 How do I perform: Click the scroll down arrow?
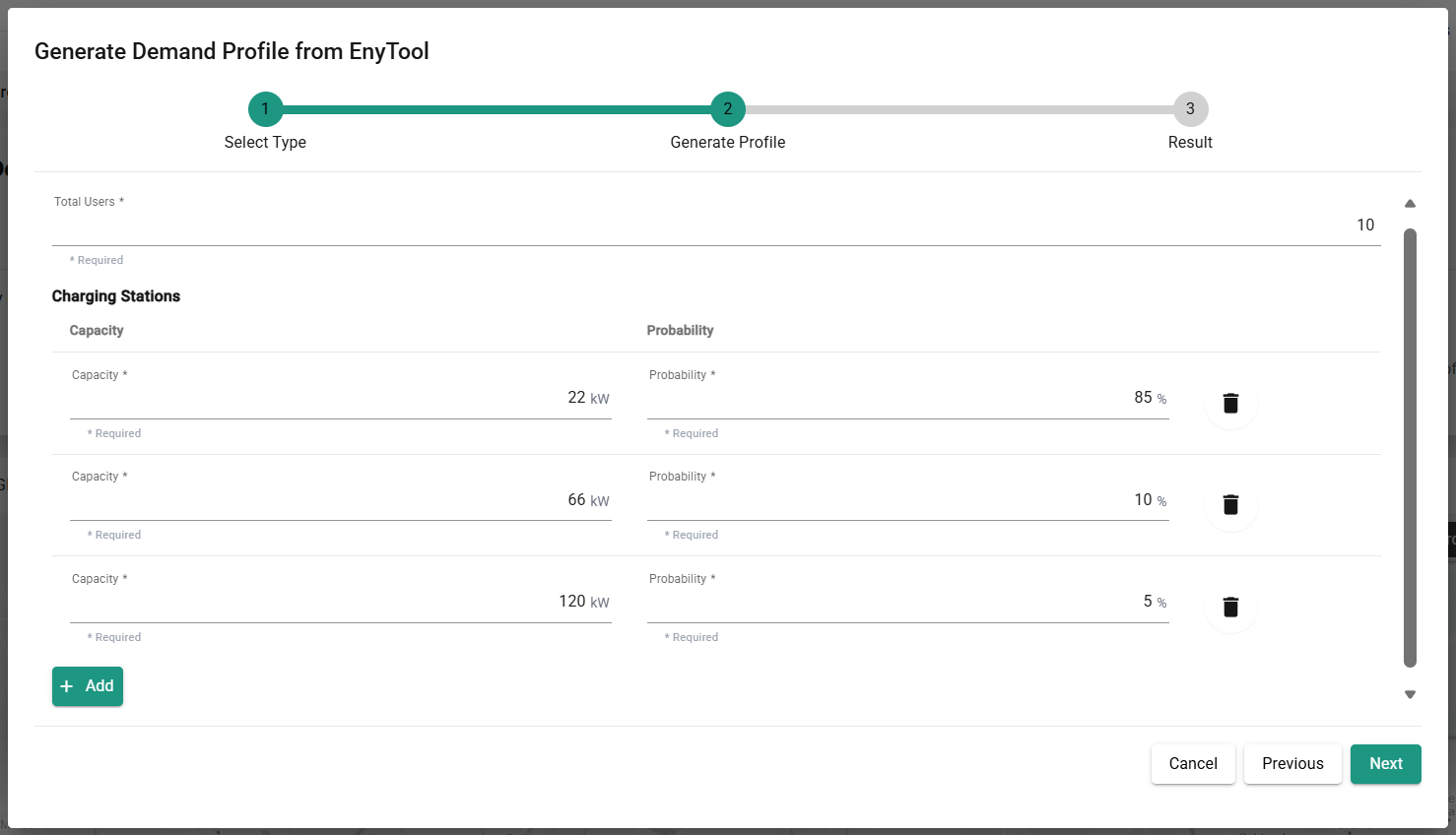click(x=1410, y=694)
